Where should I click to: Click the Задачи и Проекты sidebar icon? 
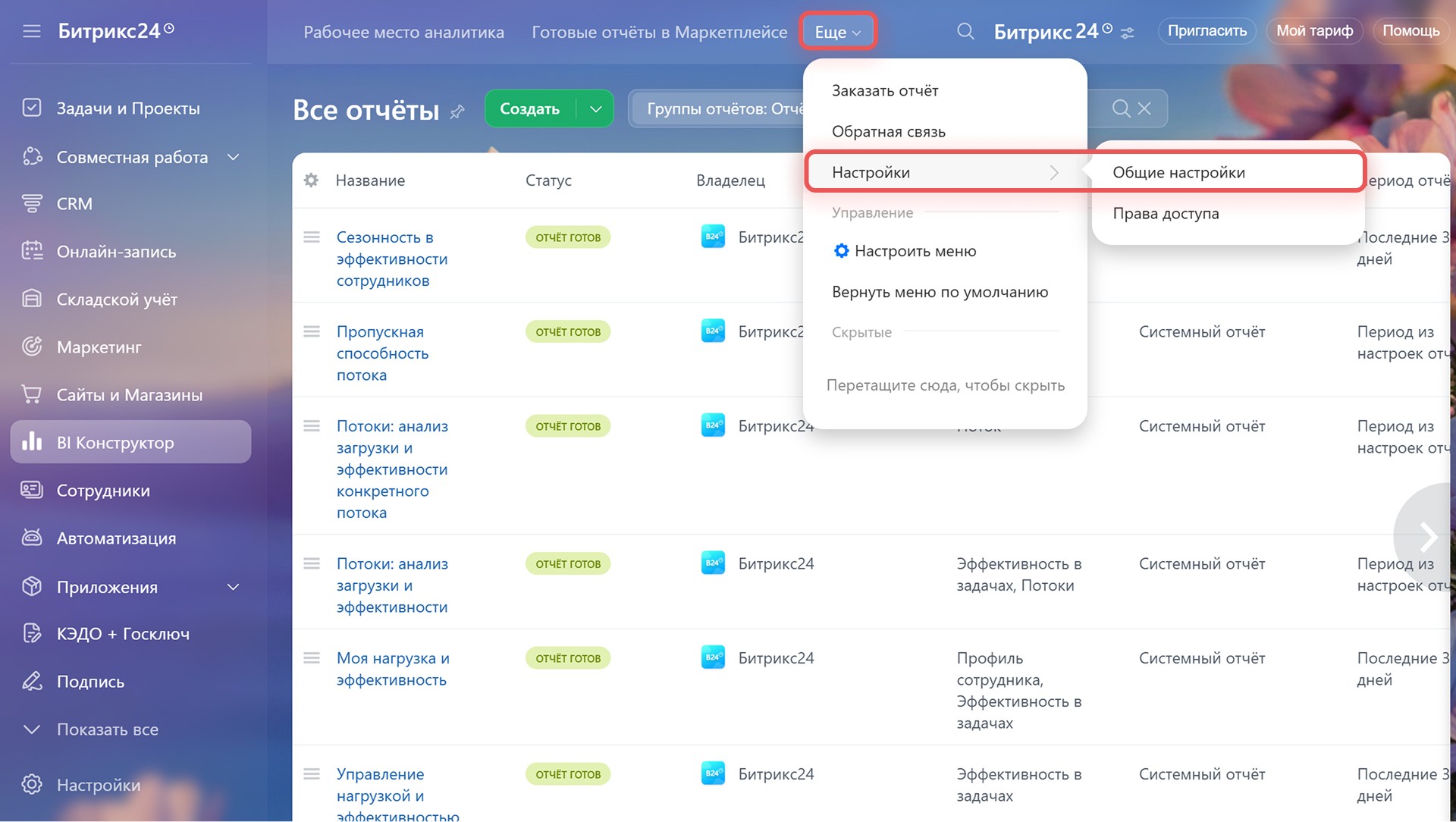pyautogui.click(x=32, y=108)
